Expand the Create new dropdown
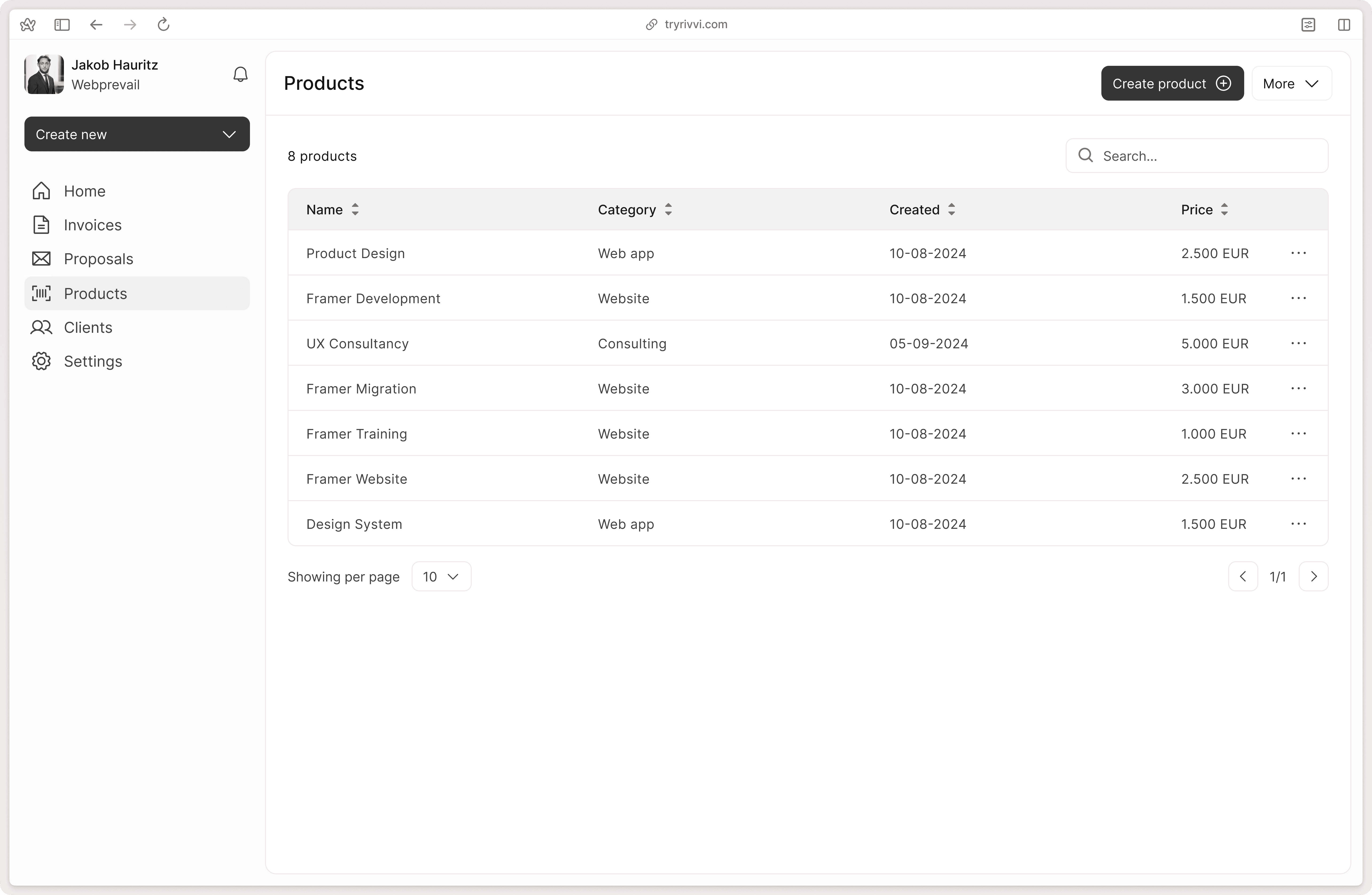Image resolution: width=1372 pixels, height=895 pixels. [x=137, y=134]
